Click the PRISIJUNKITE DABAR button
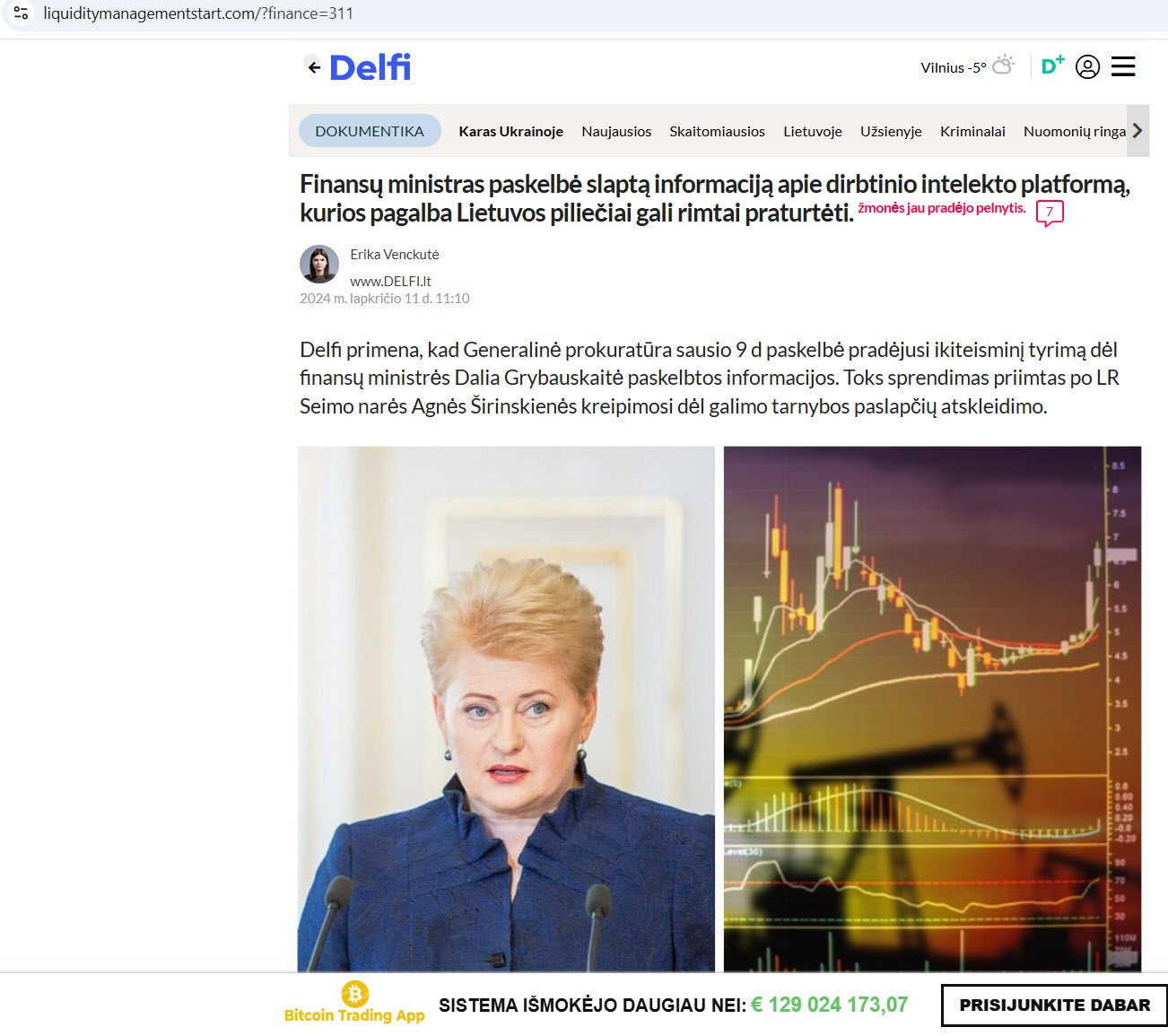Image resolution: width=1168 pixels, height=1036 pixels. (x=1054, y=1006)
